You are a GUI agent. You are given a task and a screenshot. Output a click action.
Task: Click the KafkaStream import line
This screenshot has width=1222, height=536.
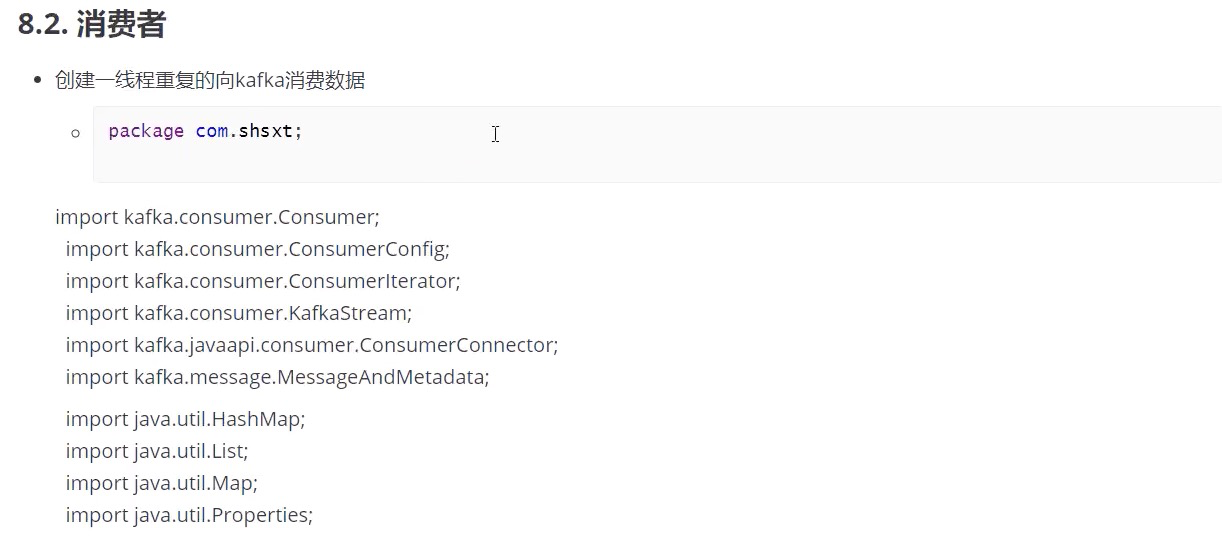(x=238, y=313)
